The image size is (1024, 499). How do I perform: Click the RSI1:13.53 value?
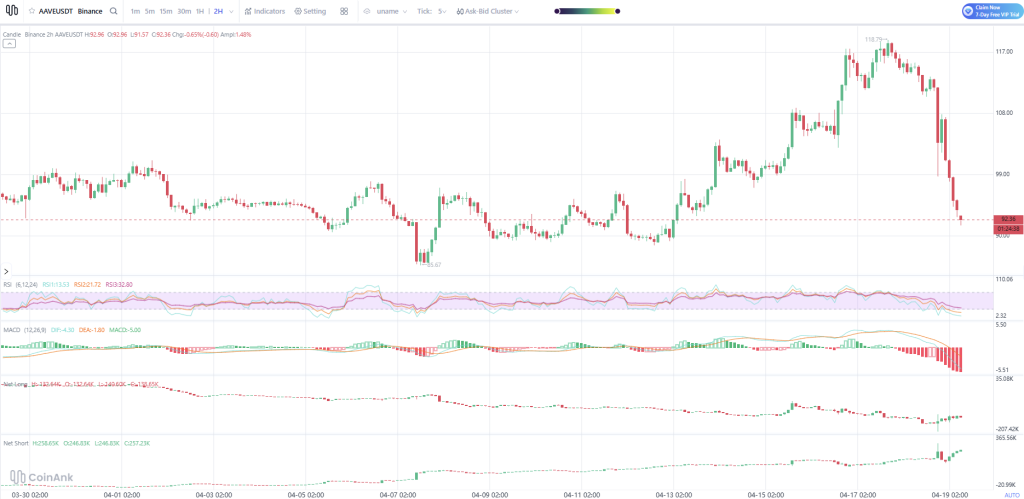click(x=56, y=284)
